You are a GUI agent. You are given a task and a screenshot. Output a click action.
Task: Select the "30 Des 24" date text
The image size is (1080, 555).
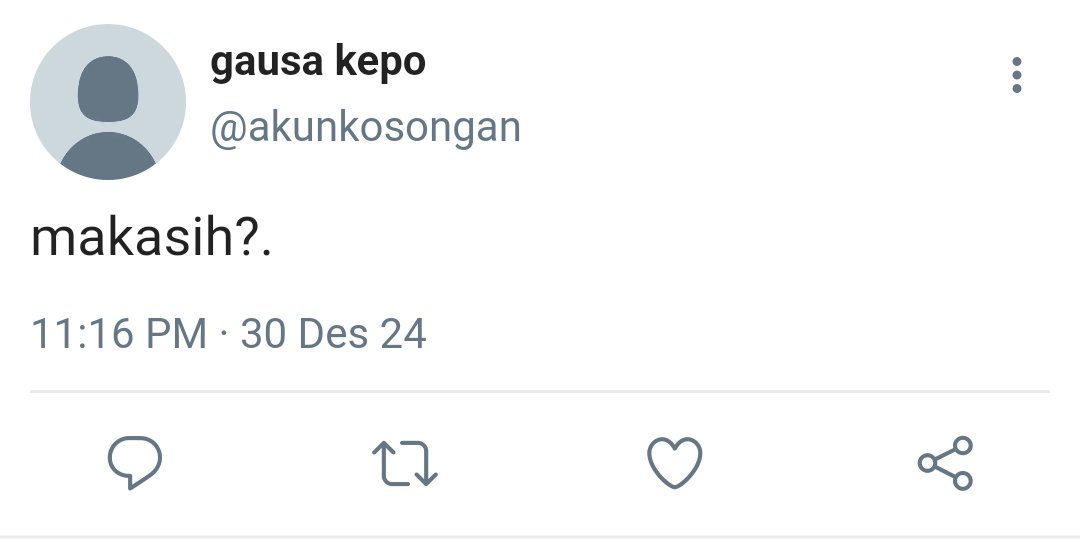(333, 334)
